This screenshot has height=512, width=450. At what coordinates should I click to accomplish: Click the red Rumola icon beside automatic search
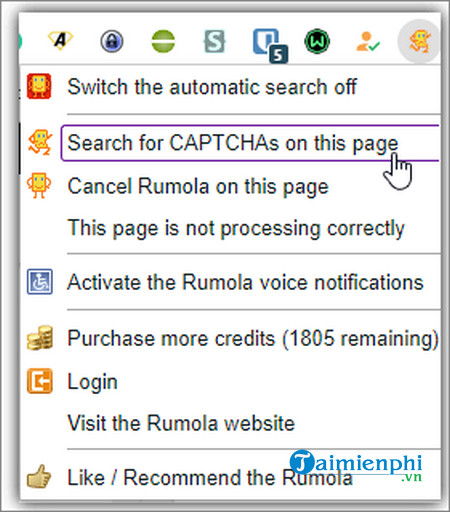click(39, 86)
